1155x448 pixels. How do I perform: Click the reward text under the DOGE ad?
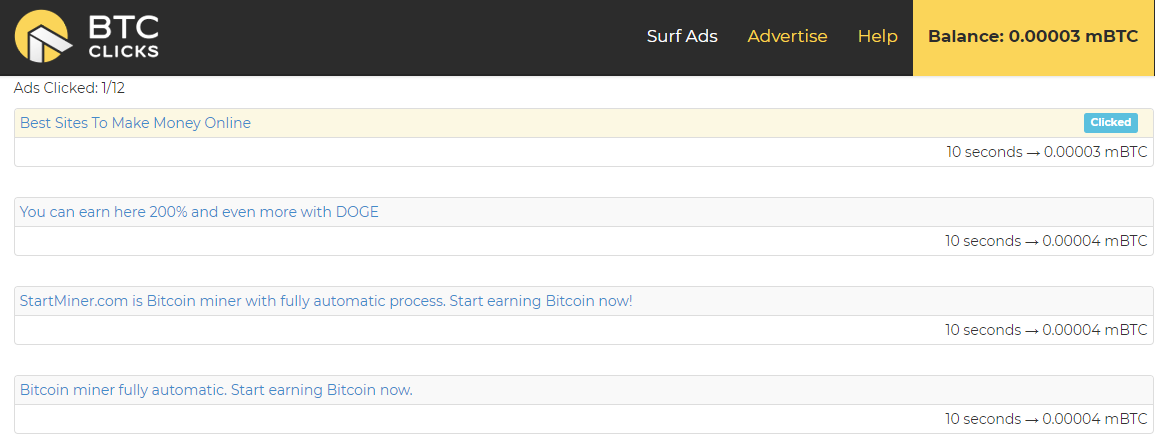[1047, 241]
